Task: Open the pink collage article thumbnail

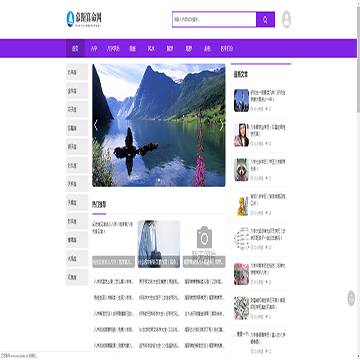Action: click(241, 274)
